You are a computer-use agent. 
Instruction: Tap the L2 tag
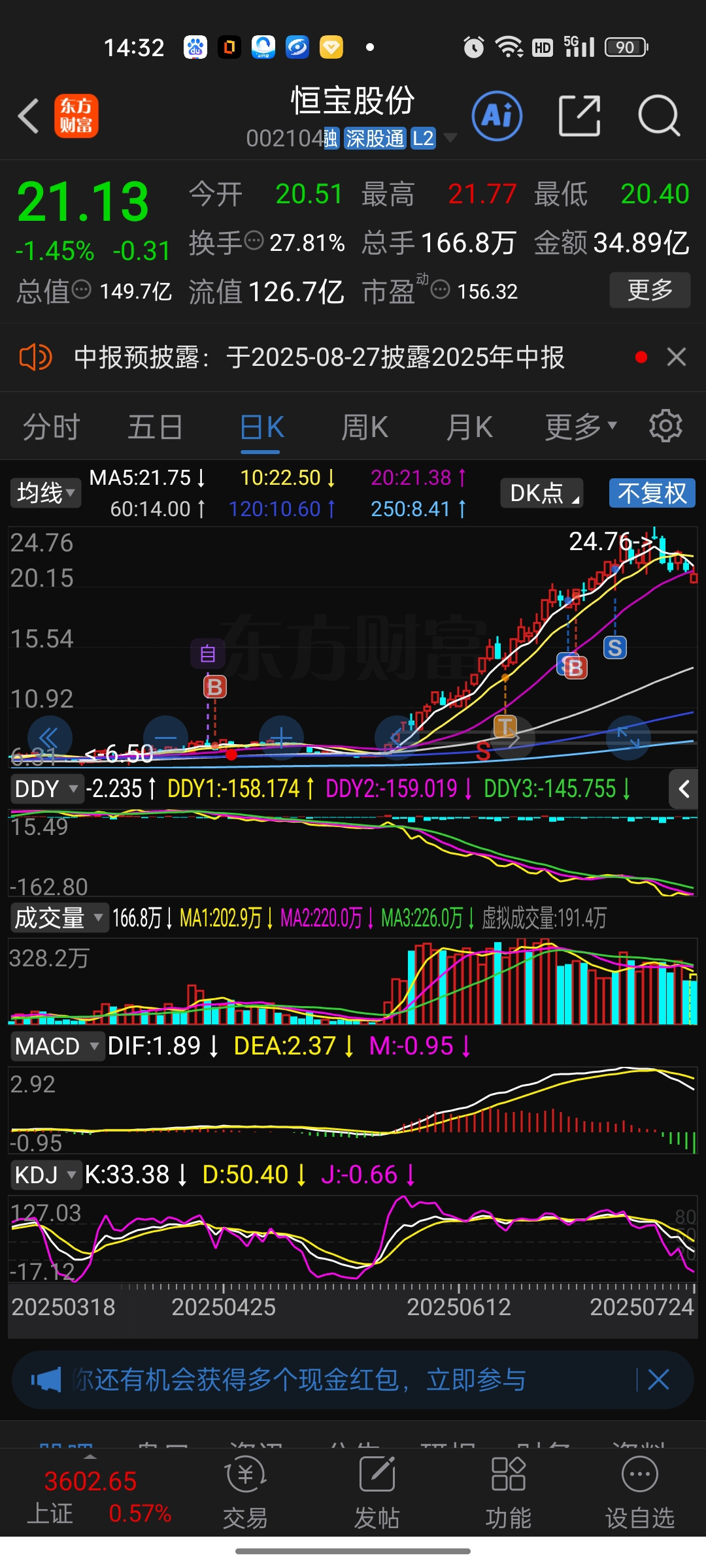pos(423,139)
